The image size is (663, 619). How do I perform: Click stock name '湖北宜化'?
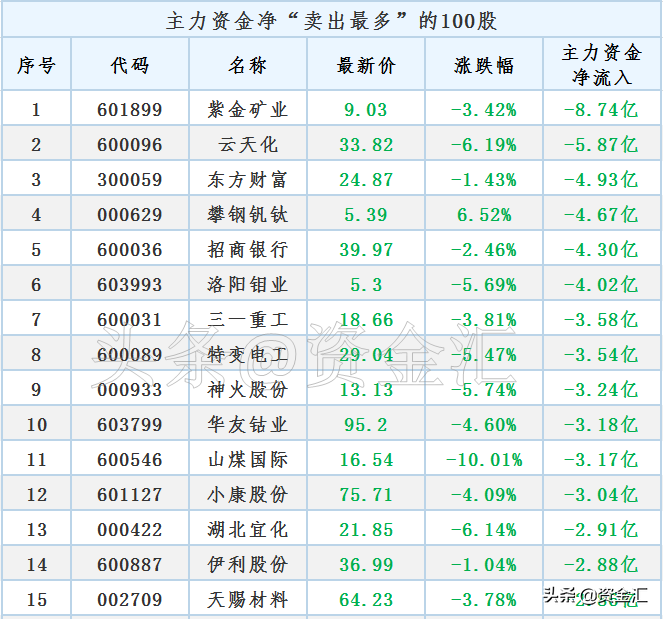point(248,530)
